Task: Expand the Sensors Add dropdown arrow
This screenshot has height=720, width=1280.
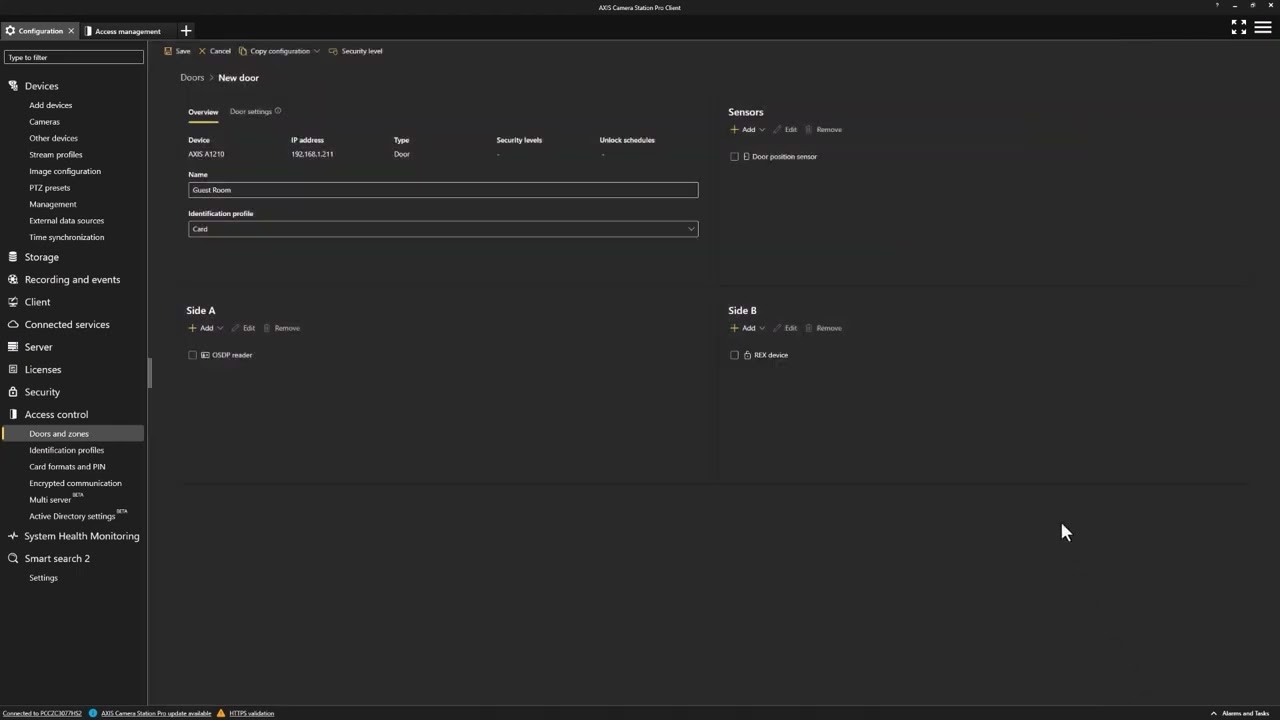Action: coord(762,130)
